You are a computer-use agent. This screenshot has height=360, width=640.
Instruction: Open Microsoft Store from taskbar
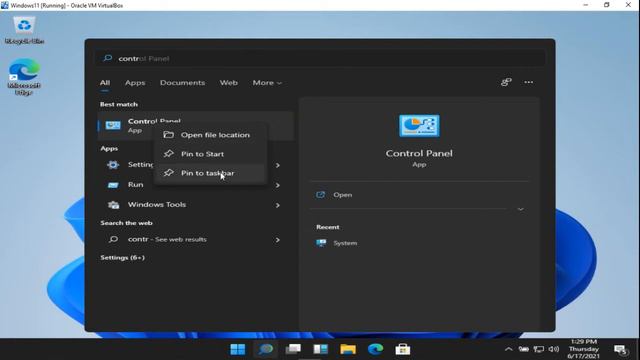pyautogui.click(x=403, y=349)
